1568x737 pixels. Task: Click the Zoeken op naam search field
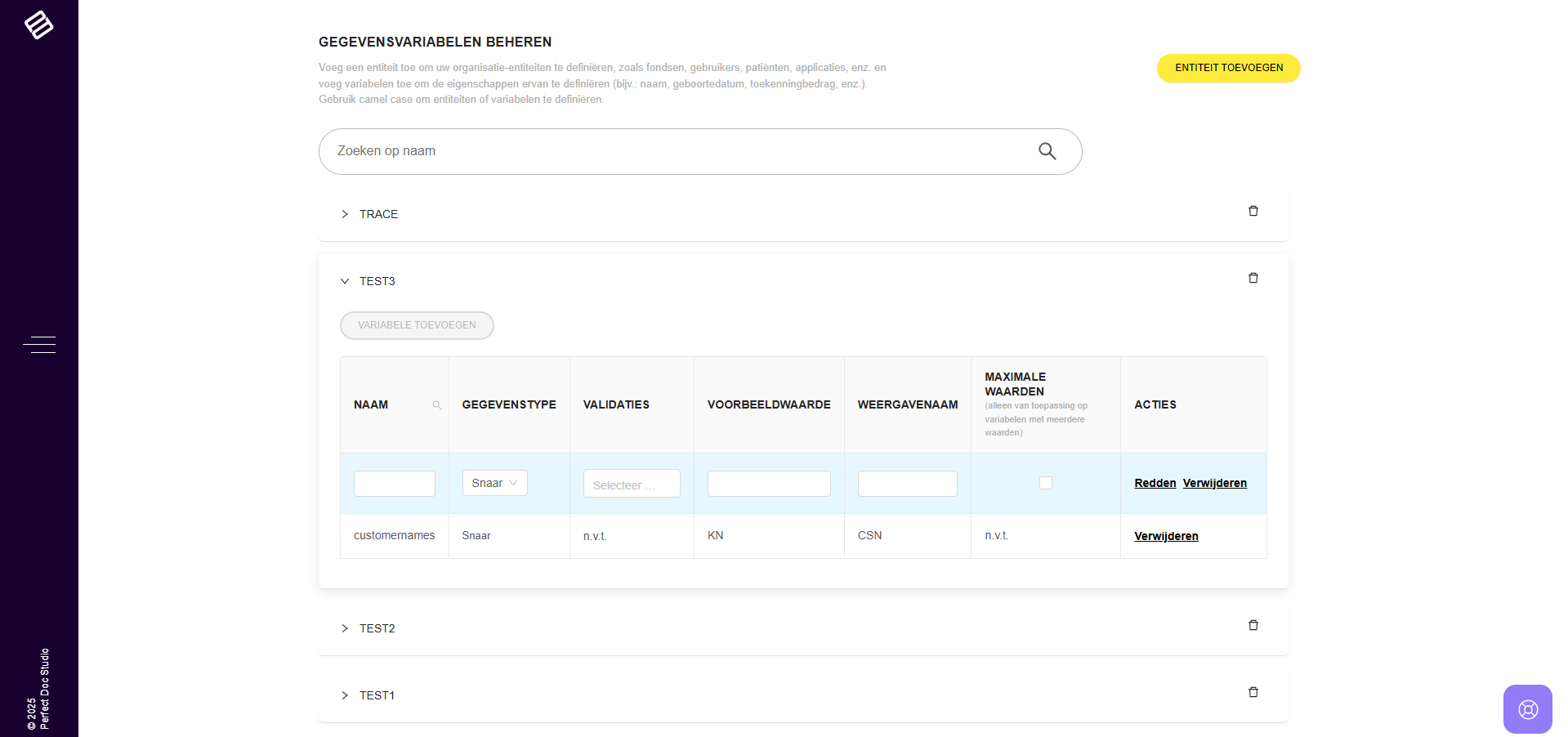tap(678, 151)
